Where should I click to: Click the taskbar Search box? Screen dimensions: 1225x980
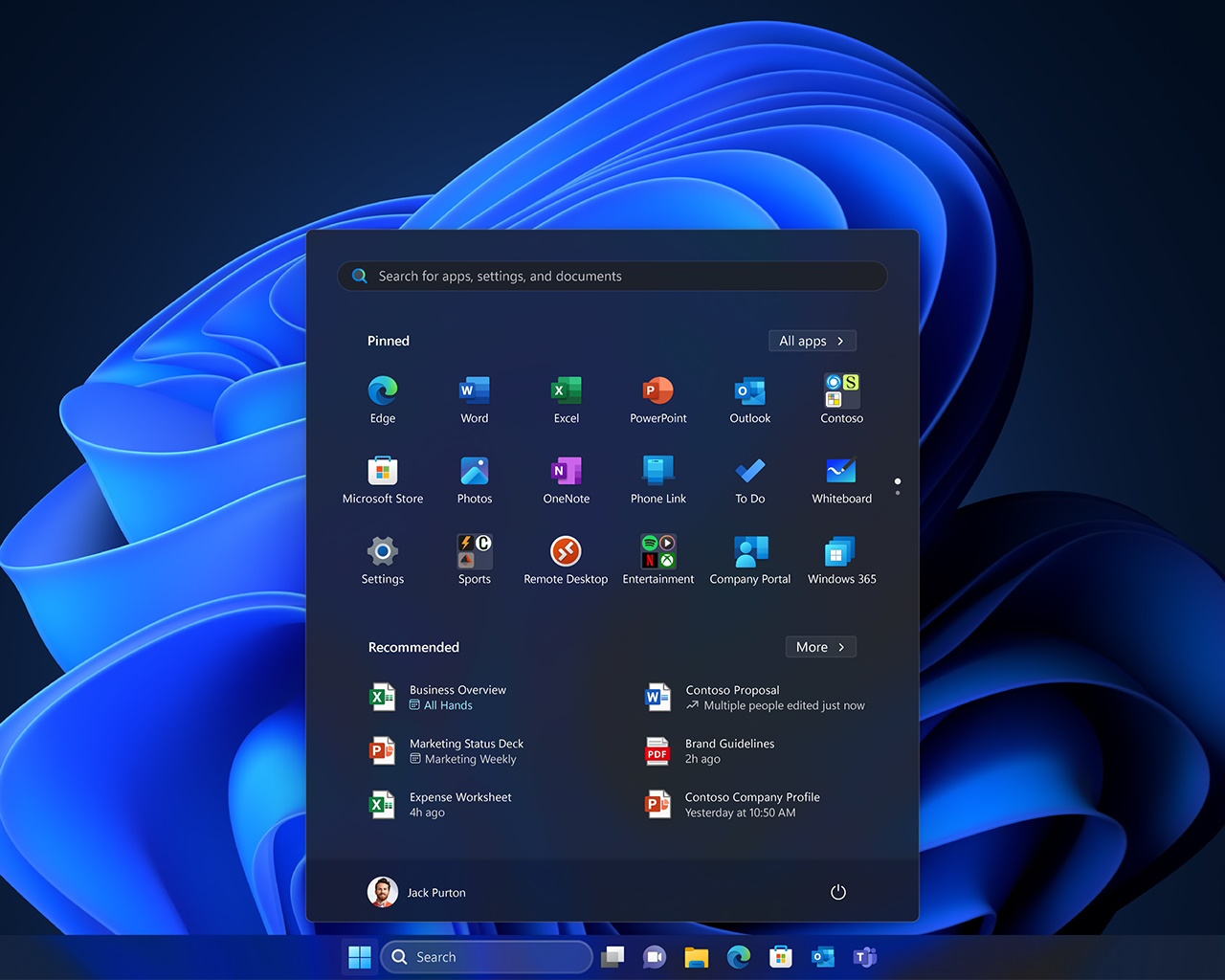pos(487,957)
